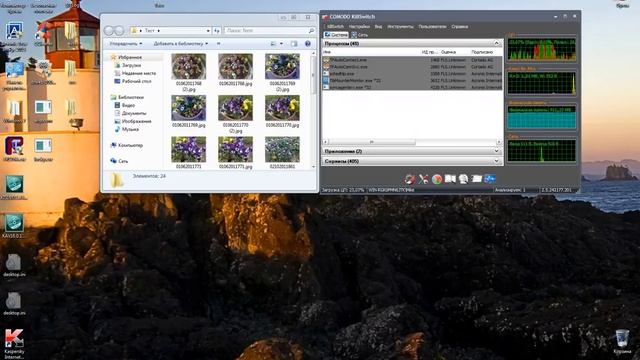Open the Изображения library in Explorer sidebar

133,121
